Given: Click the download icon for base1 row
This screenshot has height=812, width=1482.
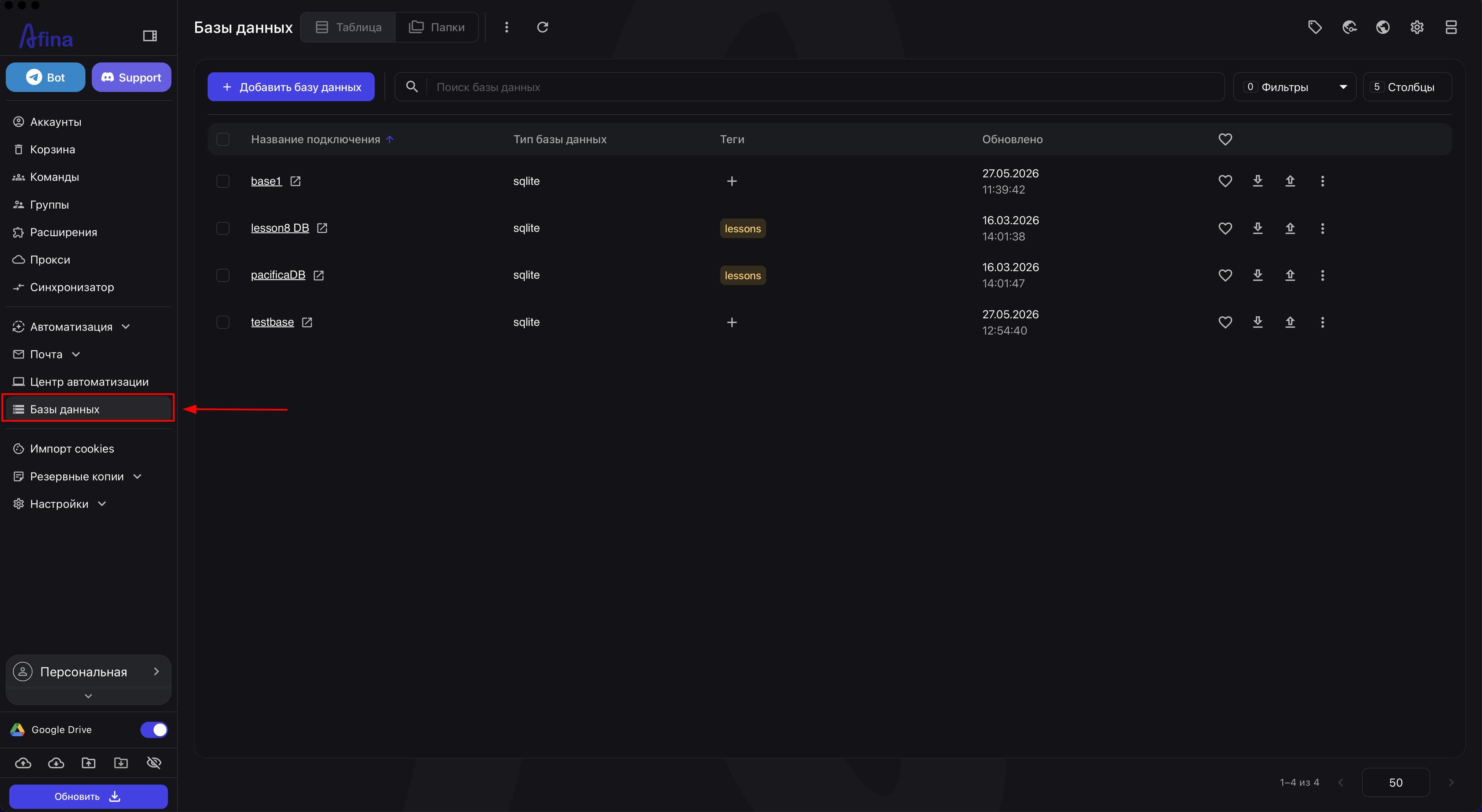Looking at the screenshot, I should [x=1258, y=181].
